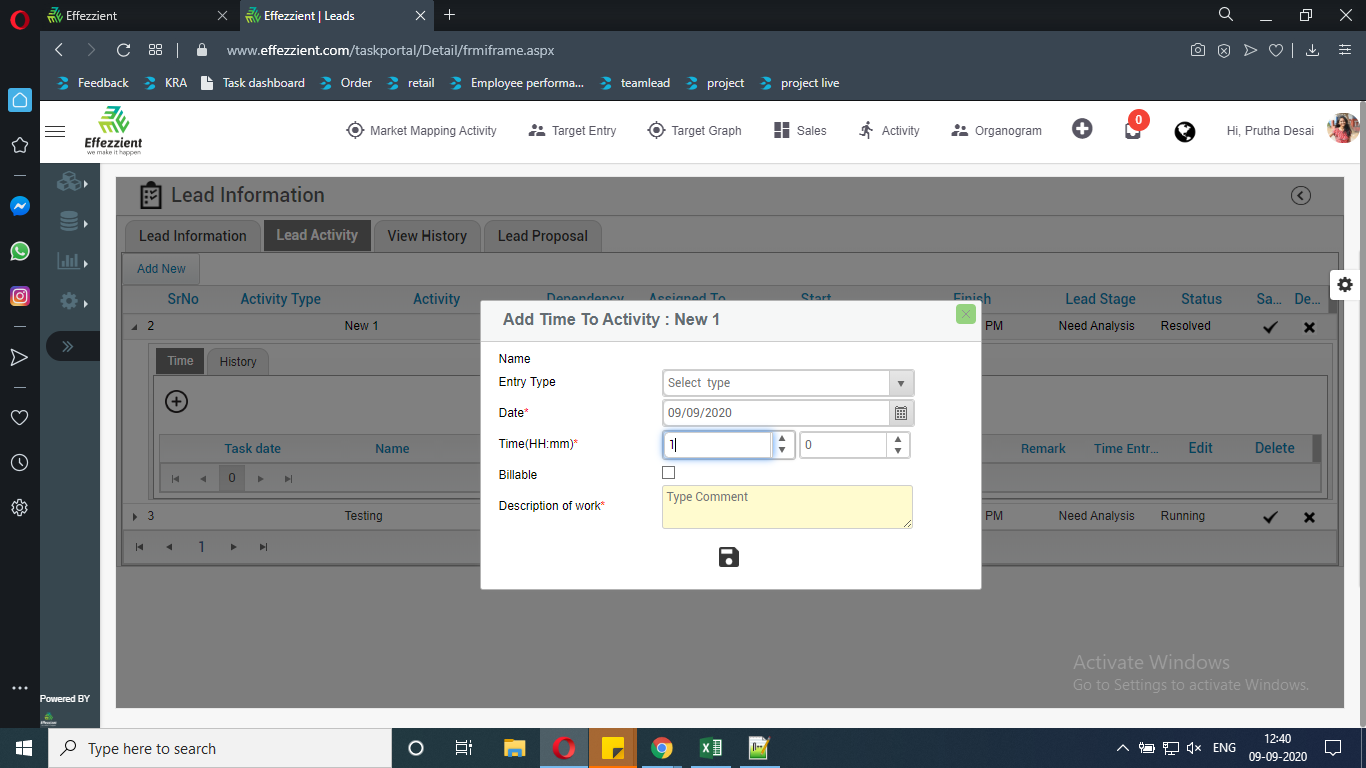Screen dimensions: 1366x768
Task: Expand row 3 Testing activity
Action: [136, 516]
